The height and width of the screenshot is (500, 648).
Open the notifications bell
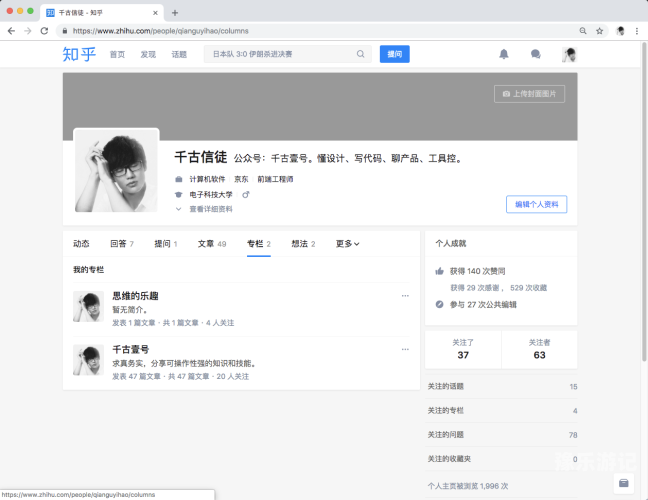(503, 54)
